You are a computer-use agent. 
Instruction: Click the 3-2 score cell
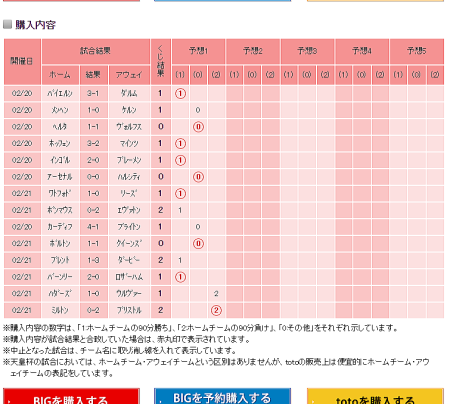coord(93,143)
